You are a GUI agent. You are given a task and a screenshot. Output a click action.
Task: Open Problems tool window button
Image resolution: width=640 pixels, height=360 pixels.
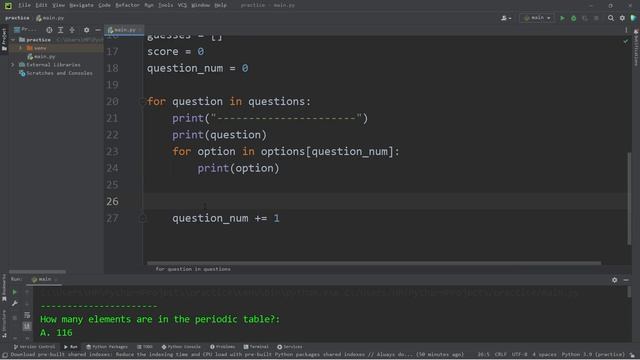pos(223,347)
